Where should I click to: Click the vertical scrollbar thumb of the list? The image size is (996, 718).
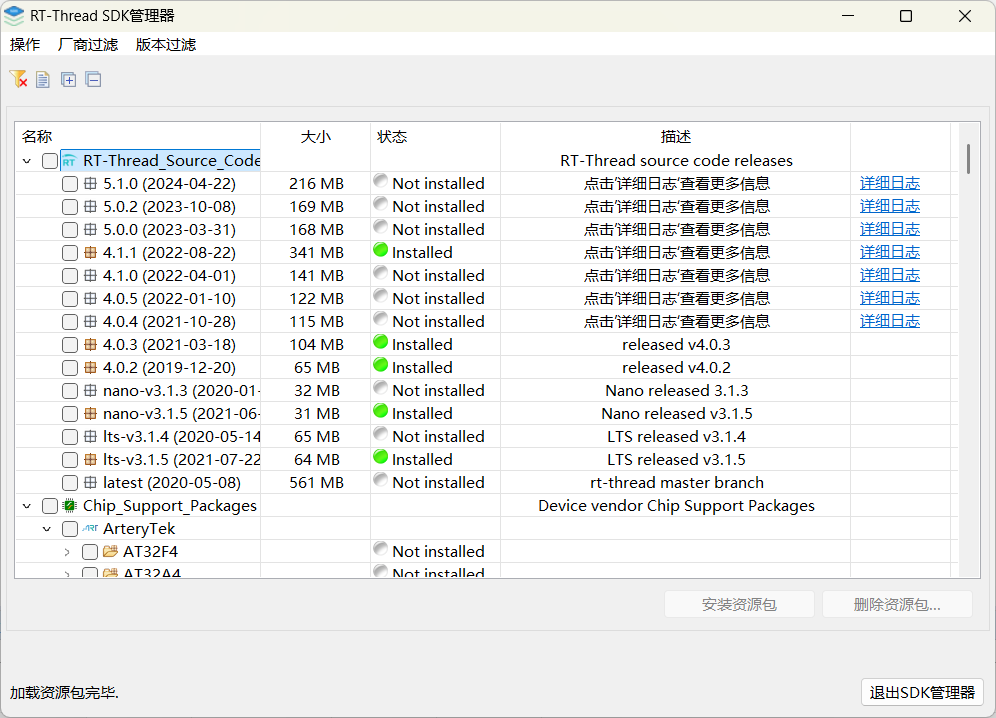click(968, 159)
